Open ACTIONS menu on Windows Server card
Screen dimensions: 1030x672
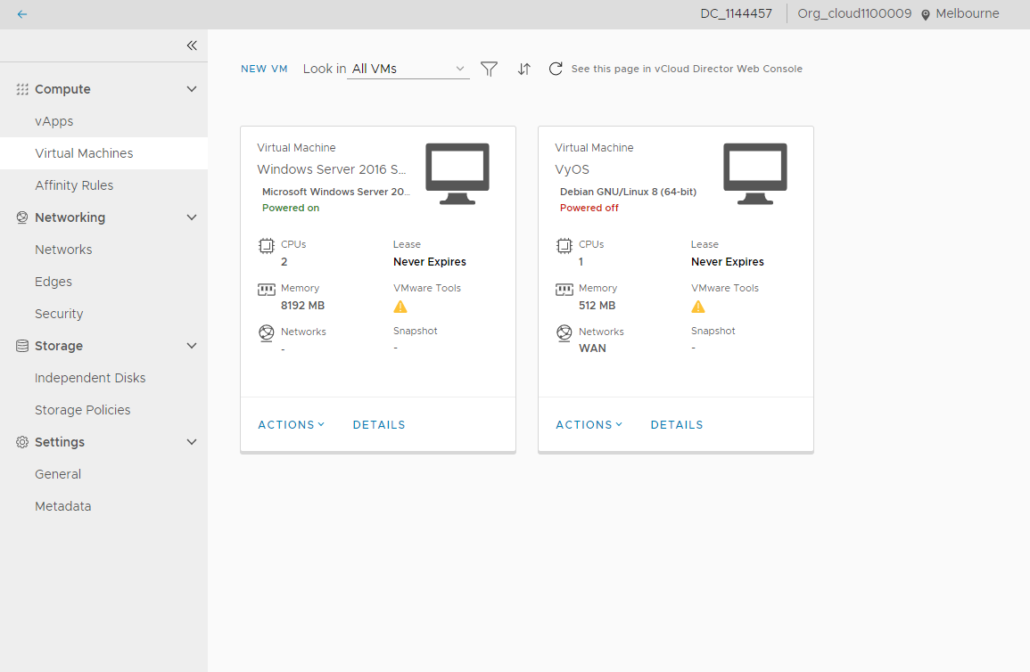(291, 425)
